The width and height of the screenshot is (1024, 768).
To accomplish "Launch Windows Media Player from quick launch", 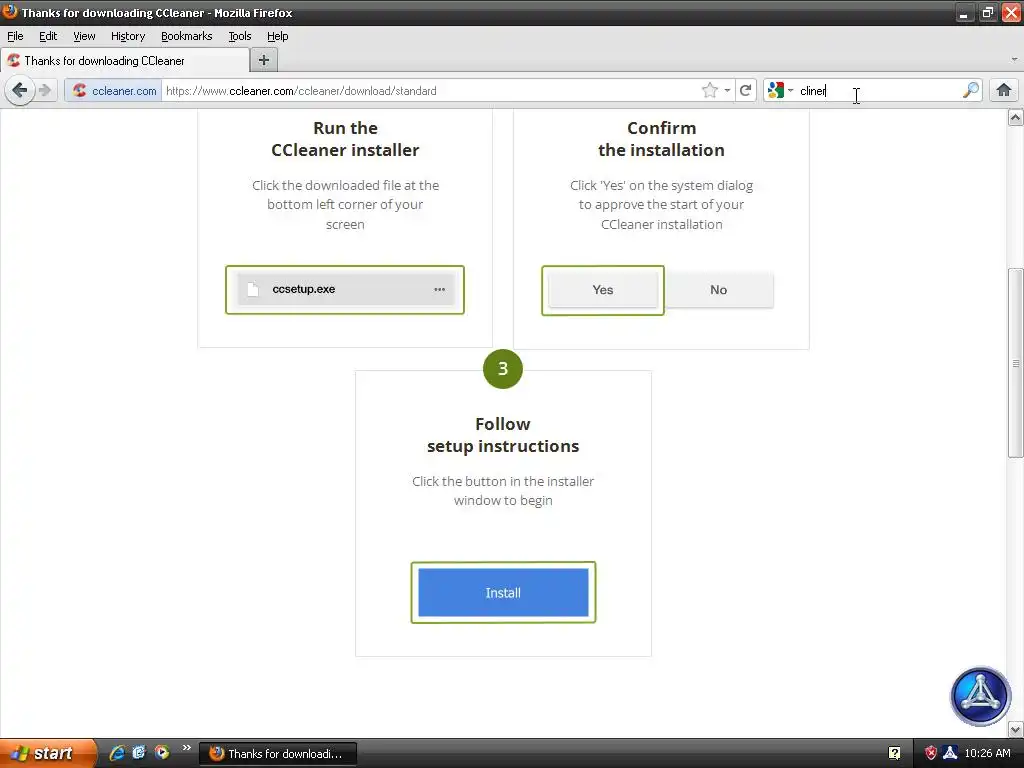I will pos(161,753).
